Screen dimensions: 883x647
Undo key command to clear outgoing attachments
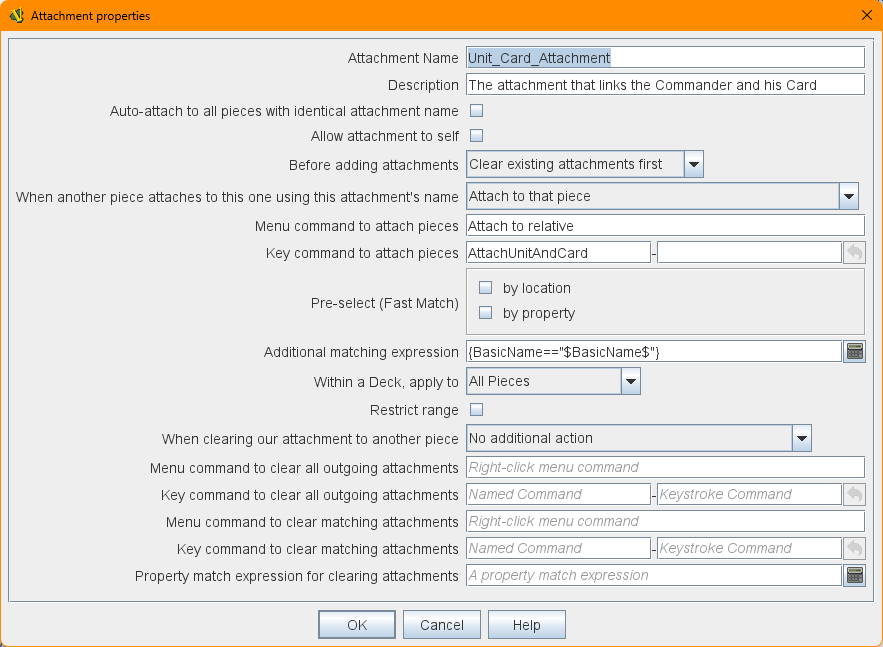point(854,494)
